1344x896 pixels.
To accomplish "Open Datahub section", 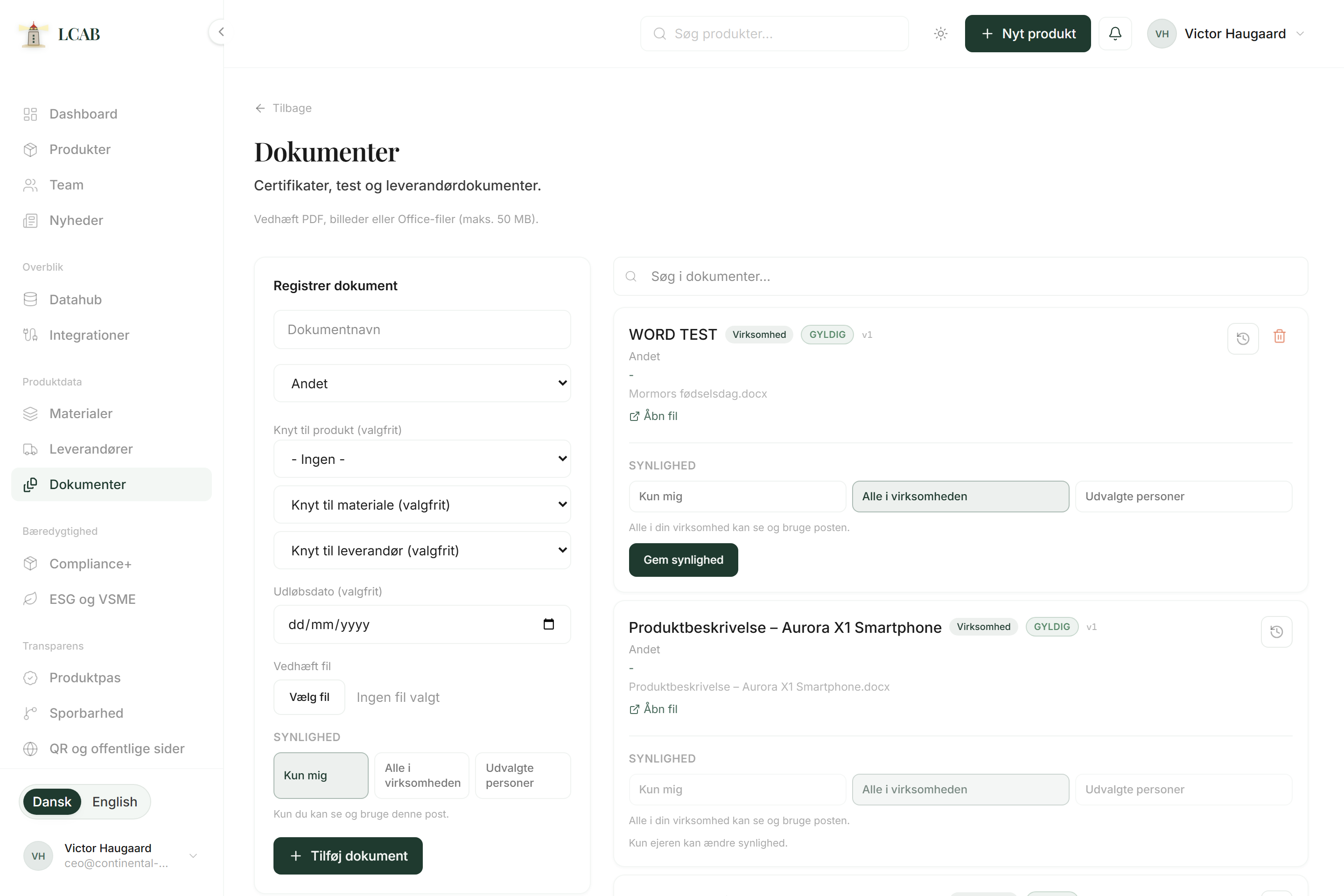I will click(x=112, y=300).
